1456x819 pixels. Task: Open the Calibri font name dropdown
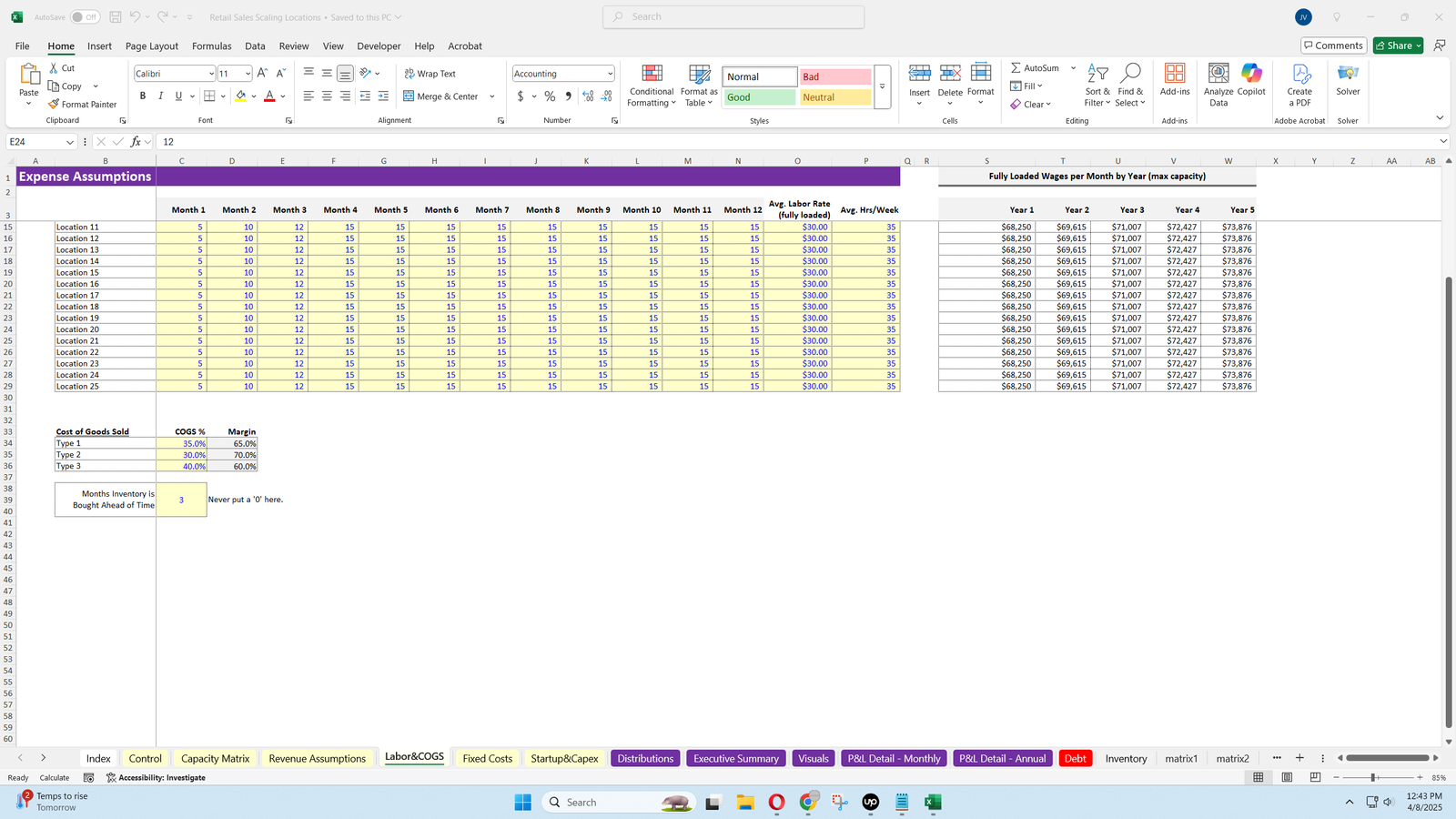211,74
